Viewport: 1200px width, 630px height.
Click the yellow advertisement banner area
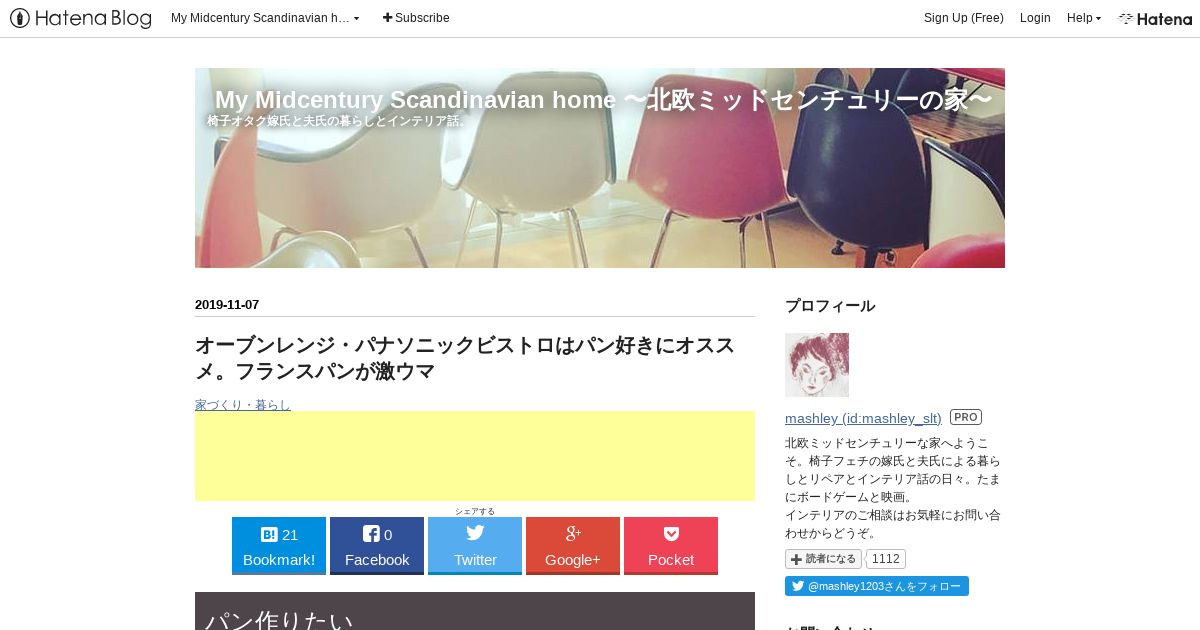[475, 456]
